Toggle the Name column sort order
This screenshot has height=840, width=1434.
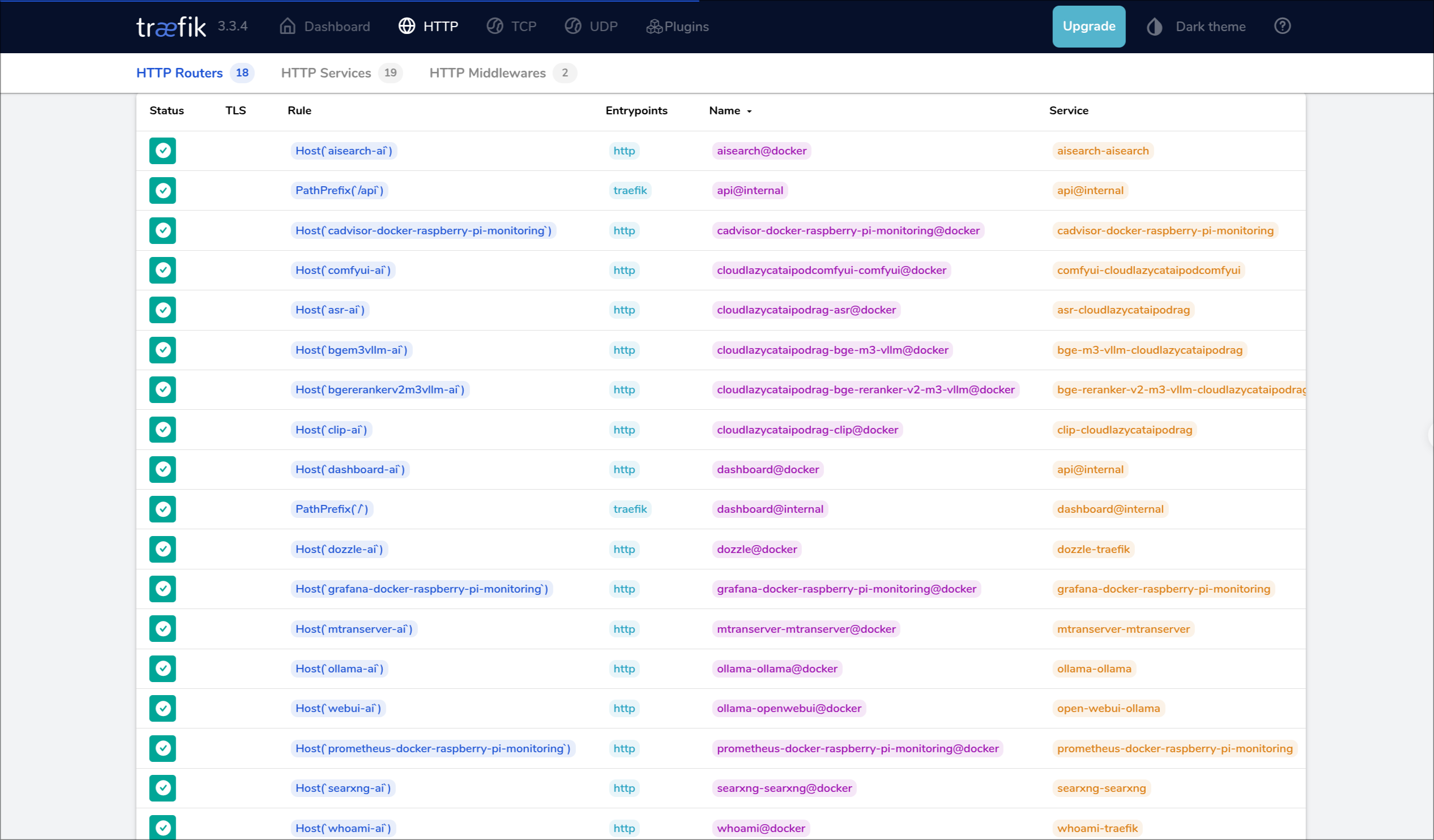(x=730, y=110)
